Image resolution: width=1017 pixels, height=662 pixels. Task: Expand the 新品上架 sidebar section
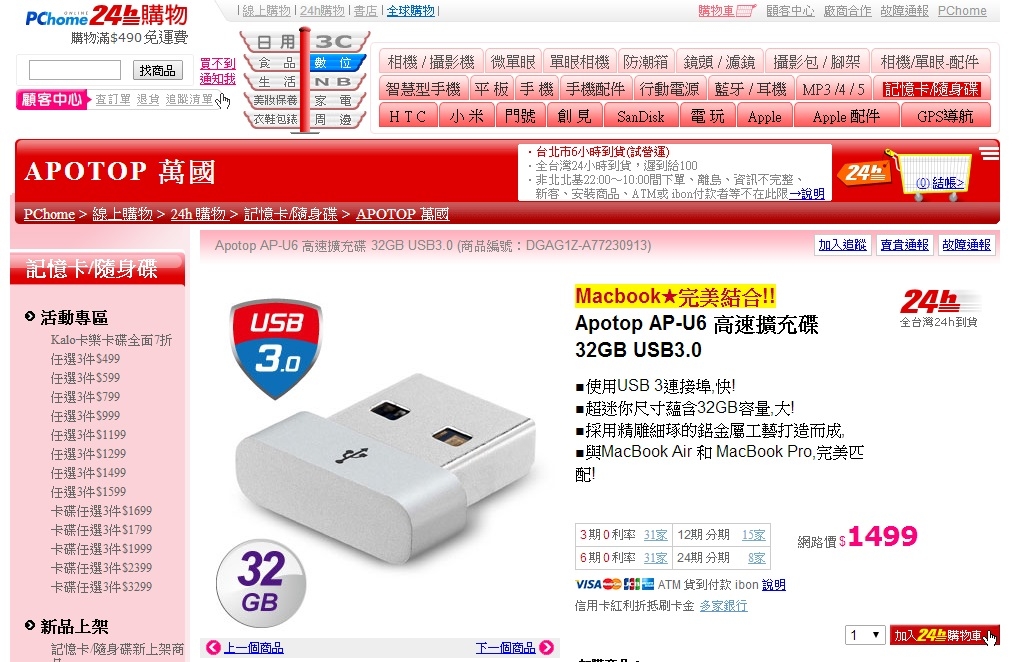[67, 626]
